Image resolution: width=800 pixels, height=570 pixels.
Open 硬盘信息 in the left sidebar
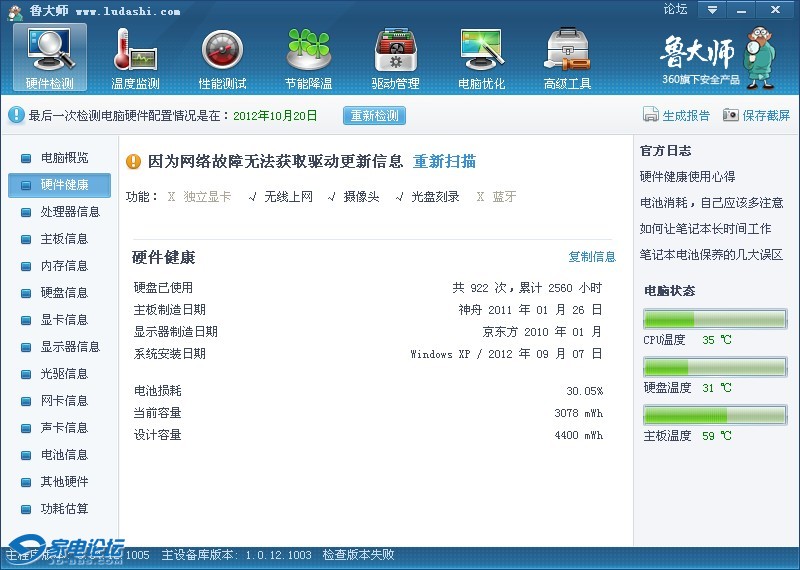pos(63,293)
